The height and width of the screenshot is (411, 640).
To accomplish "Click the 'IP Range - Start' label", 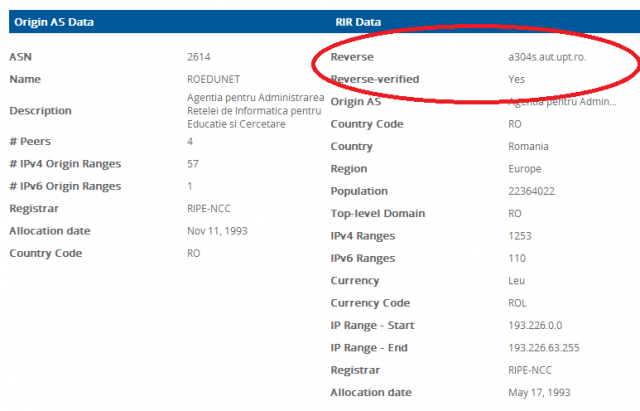I will [372, 326].
